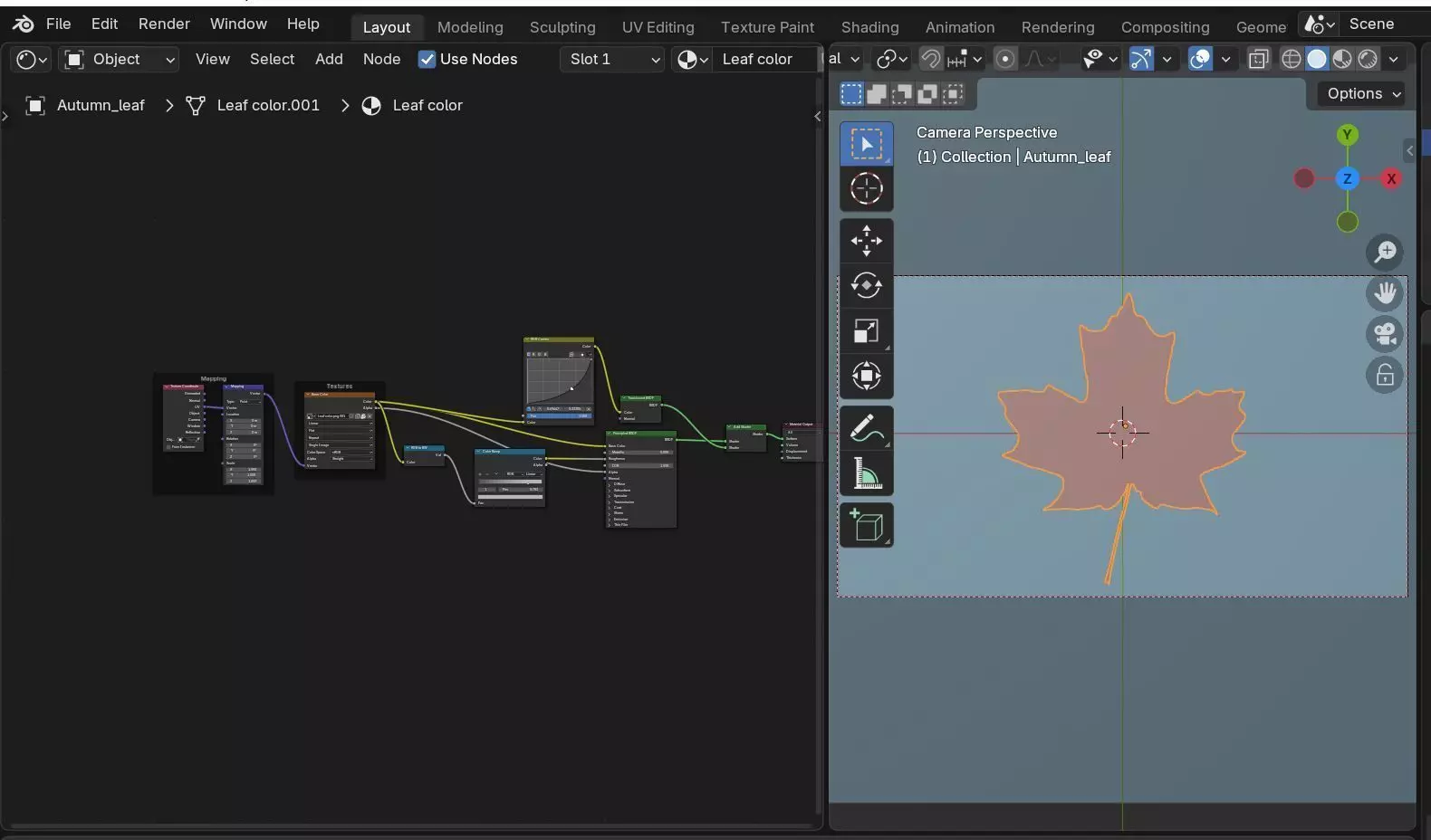The width and height of the screenshot is (1431, 840).
Task: Click the Leaf color material name field
Action: [765, 60]
